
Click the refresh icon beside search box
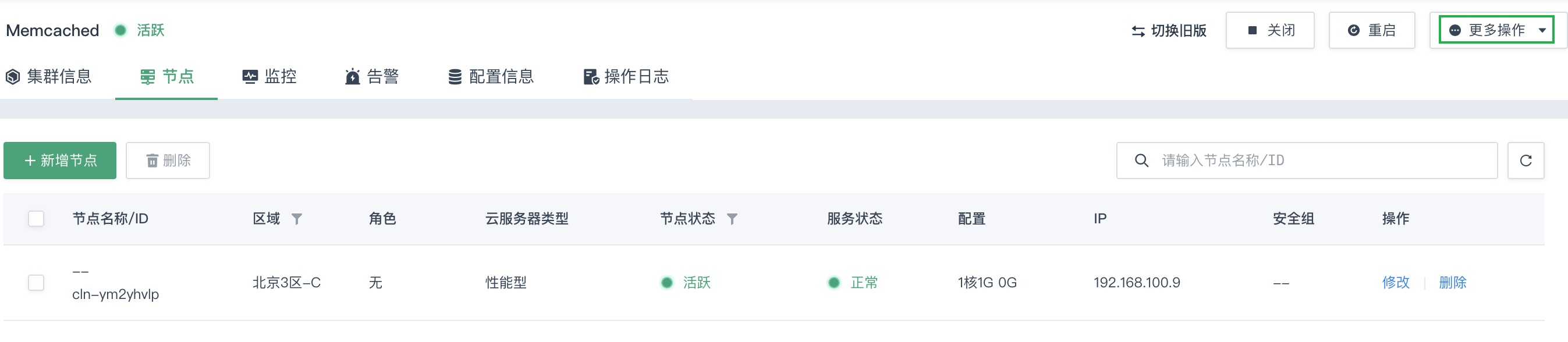tap(1525, 161)
